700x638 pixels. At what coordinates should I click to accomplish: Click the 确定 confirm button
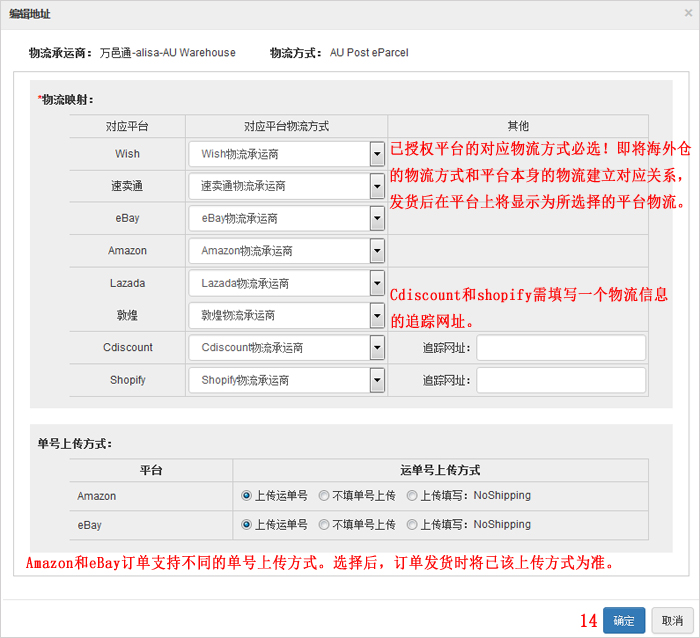(623, 620)
